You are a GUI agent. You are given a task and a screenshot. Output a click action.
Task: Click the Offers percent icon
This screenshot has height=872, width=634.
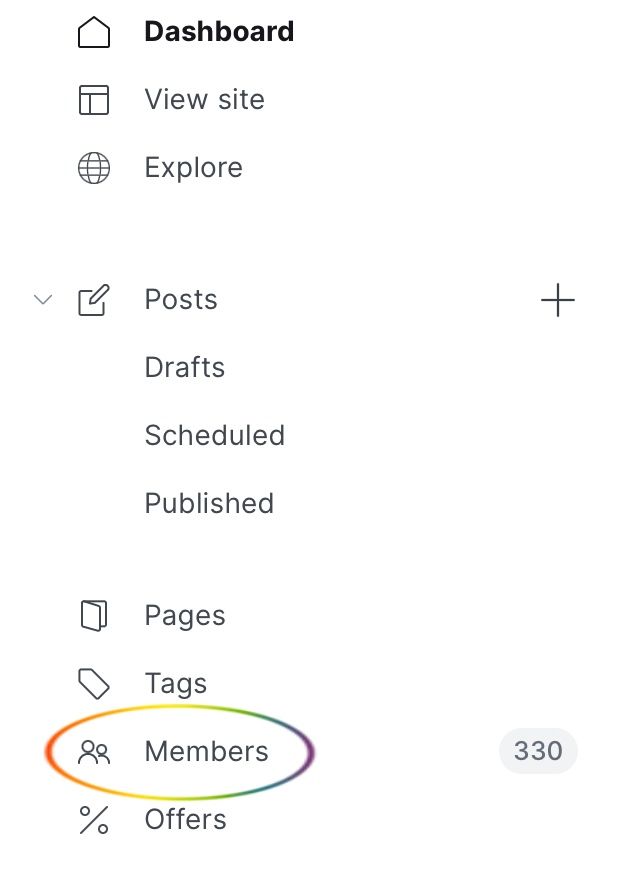(93, 820)
